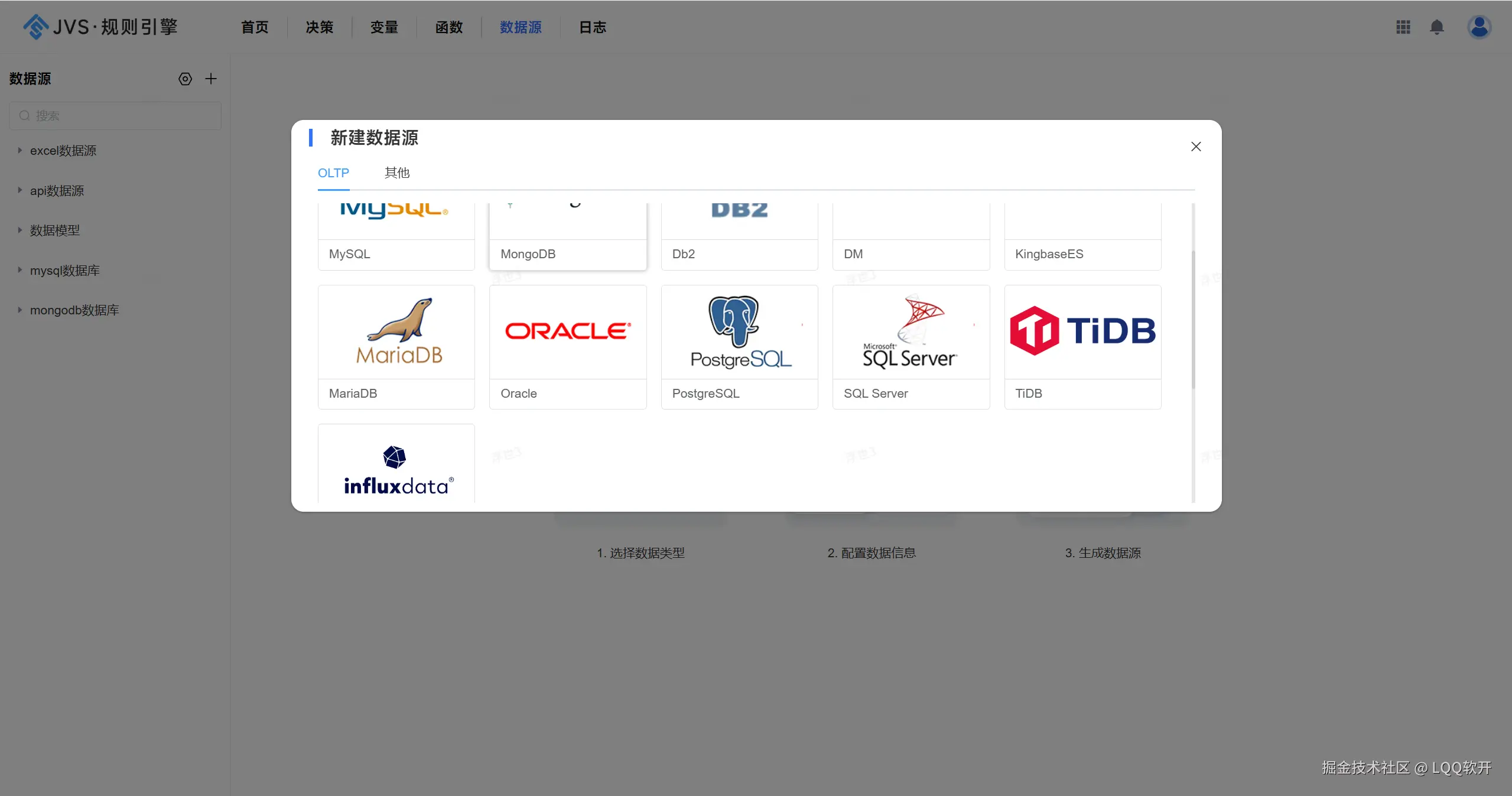
Task: Choose the Oracle logo card
Action: (x=567, y=332)
